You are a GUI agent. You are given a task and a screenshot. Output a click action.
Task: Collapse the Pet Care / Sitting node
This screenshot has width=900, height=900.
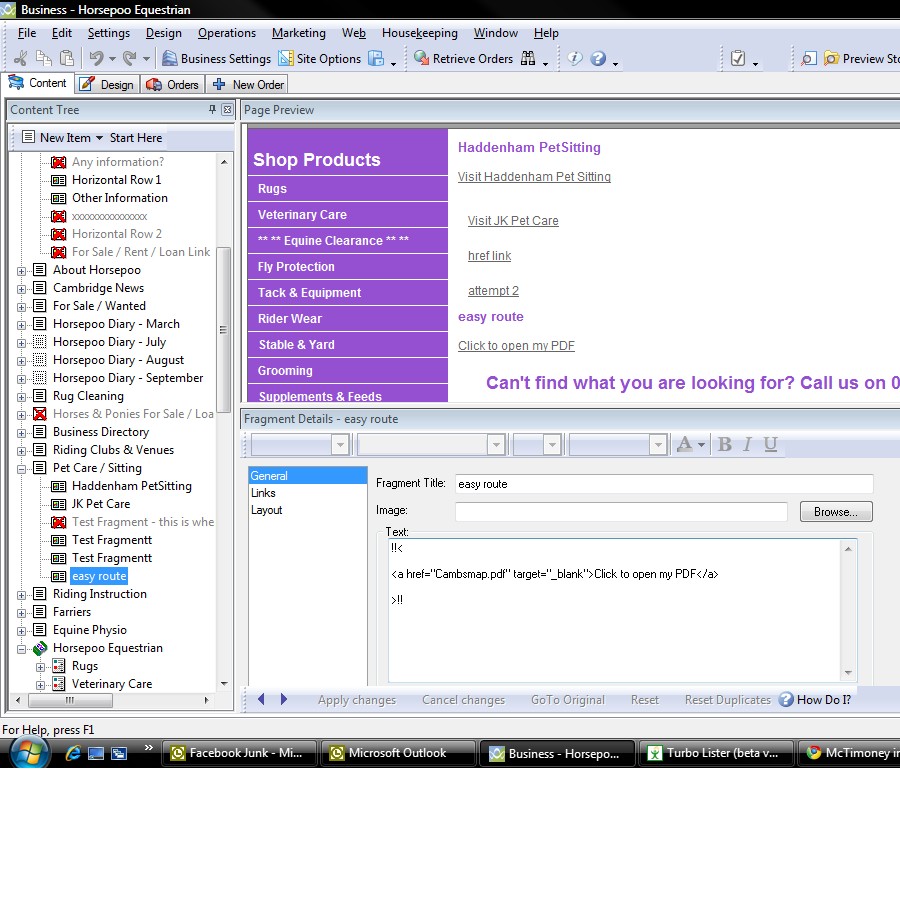pyautogui.click(x=22, y=468)
